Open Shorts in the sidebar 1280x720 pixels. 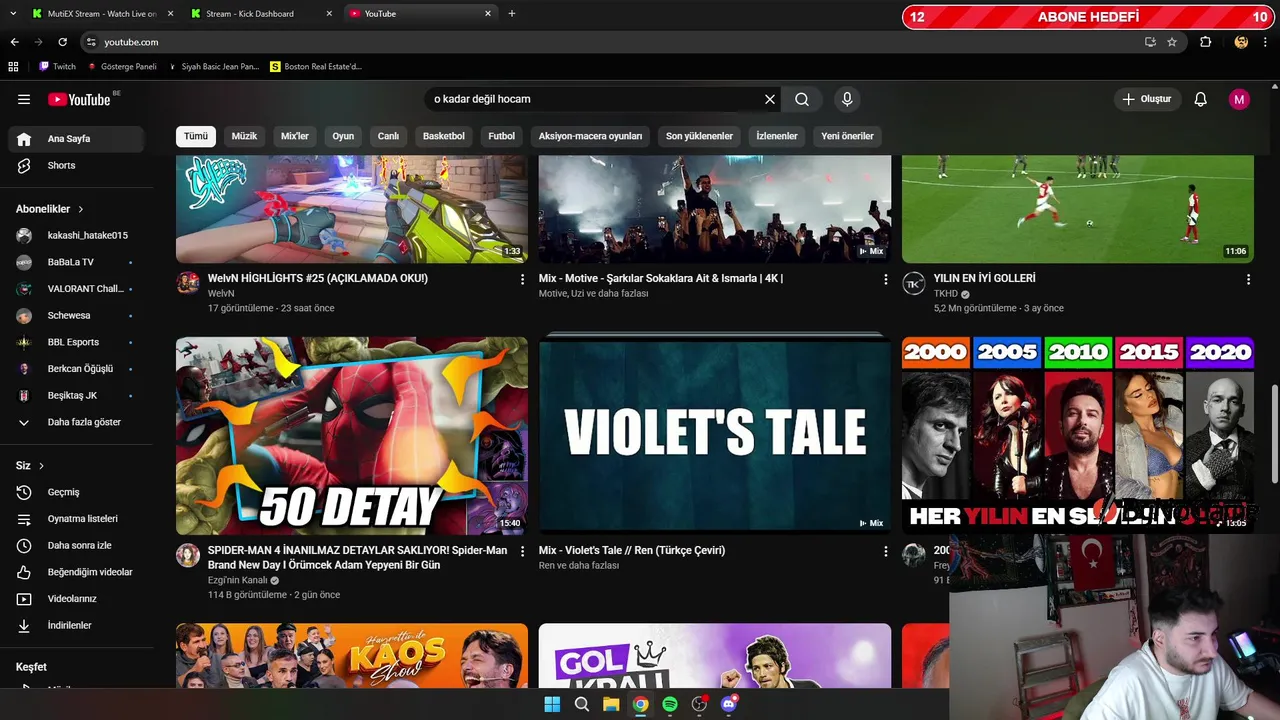pyautogui.click(x=76, y=165)
